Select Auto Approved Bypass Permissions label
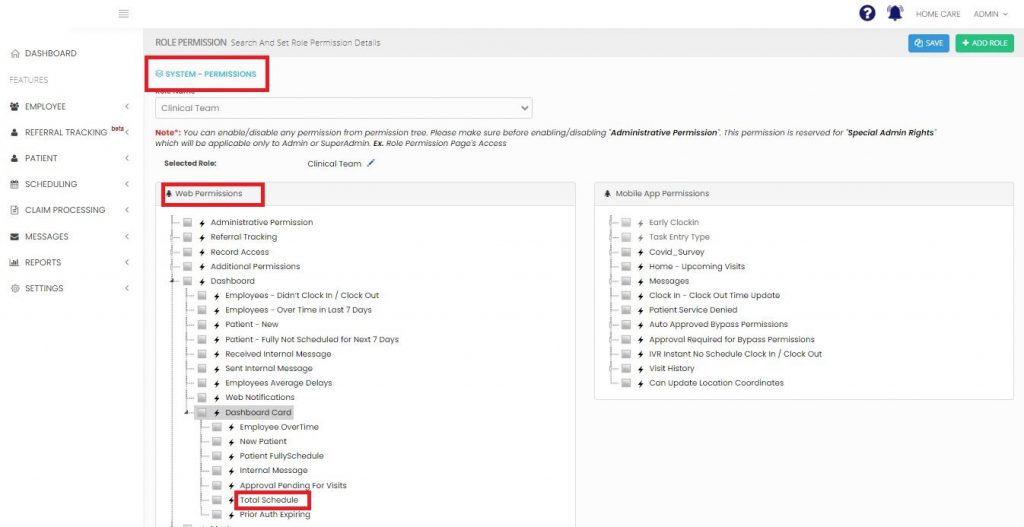Image resolution: width=1024 pixels, height=527 pixels. point(718,325)
